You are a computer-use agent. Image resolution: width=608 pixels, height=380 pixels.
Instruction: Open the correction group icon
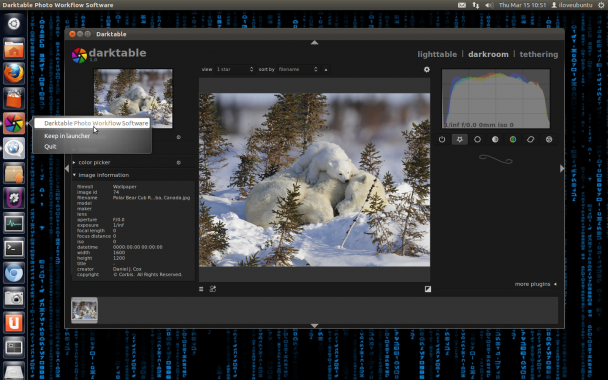(x=530, y=140)
